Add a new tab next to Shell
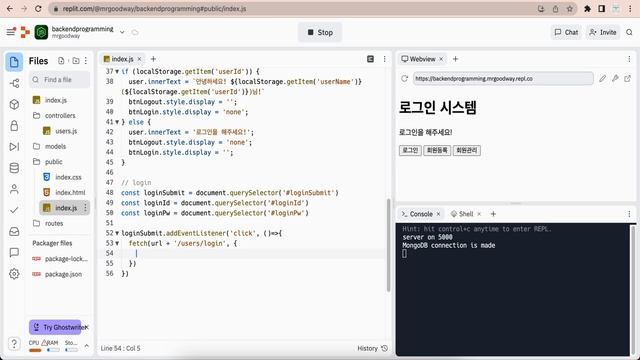The height and width of the screenshot is (360, 640). point(493,214)
